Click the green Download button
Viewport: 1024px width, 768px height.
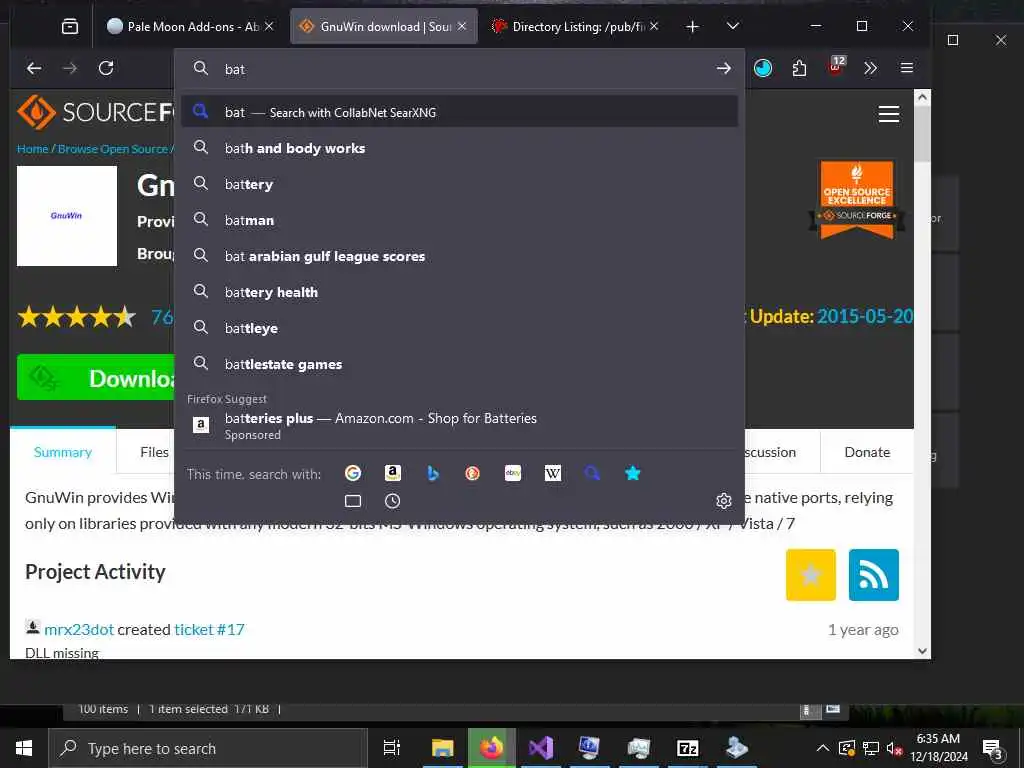(96, 377)
